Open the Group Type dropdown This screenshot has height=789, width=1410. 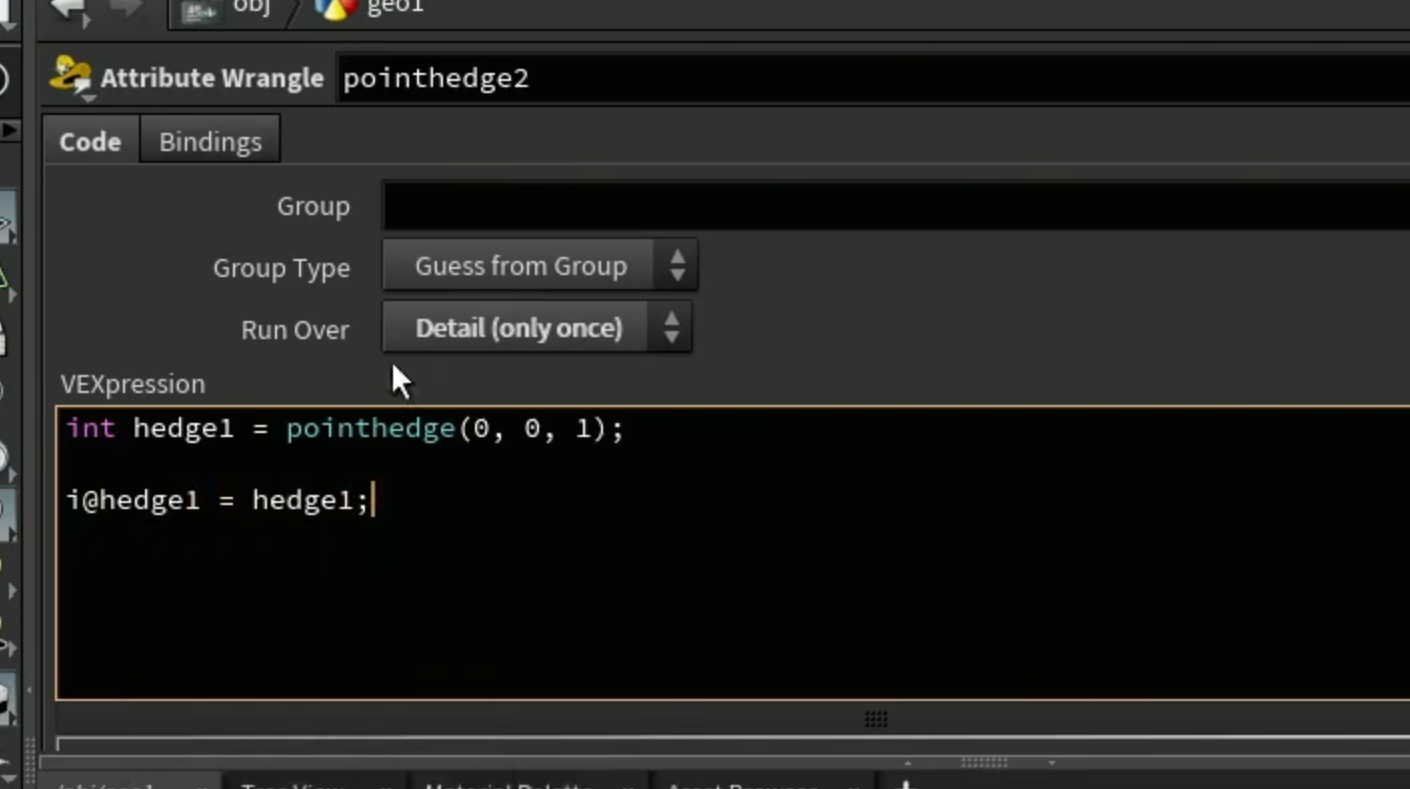pos(540,266)
